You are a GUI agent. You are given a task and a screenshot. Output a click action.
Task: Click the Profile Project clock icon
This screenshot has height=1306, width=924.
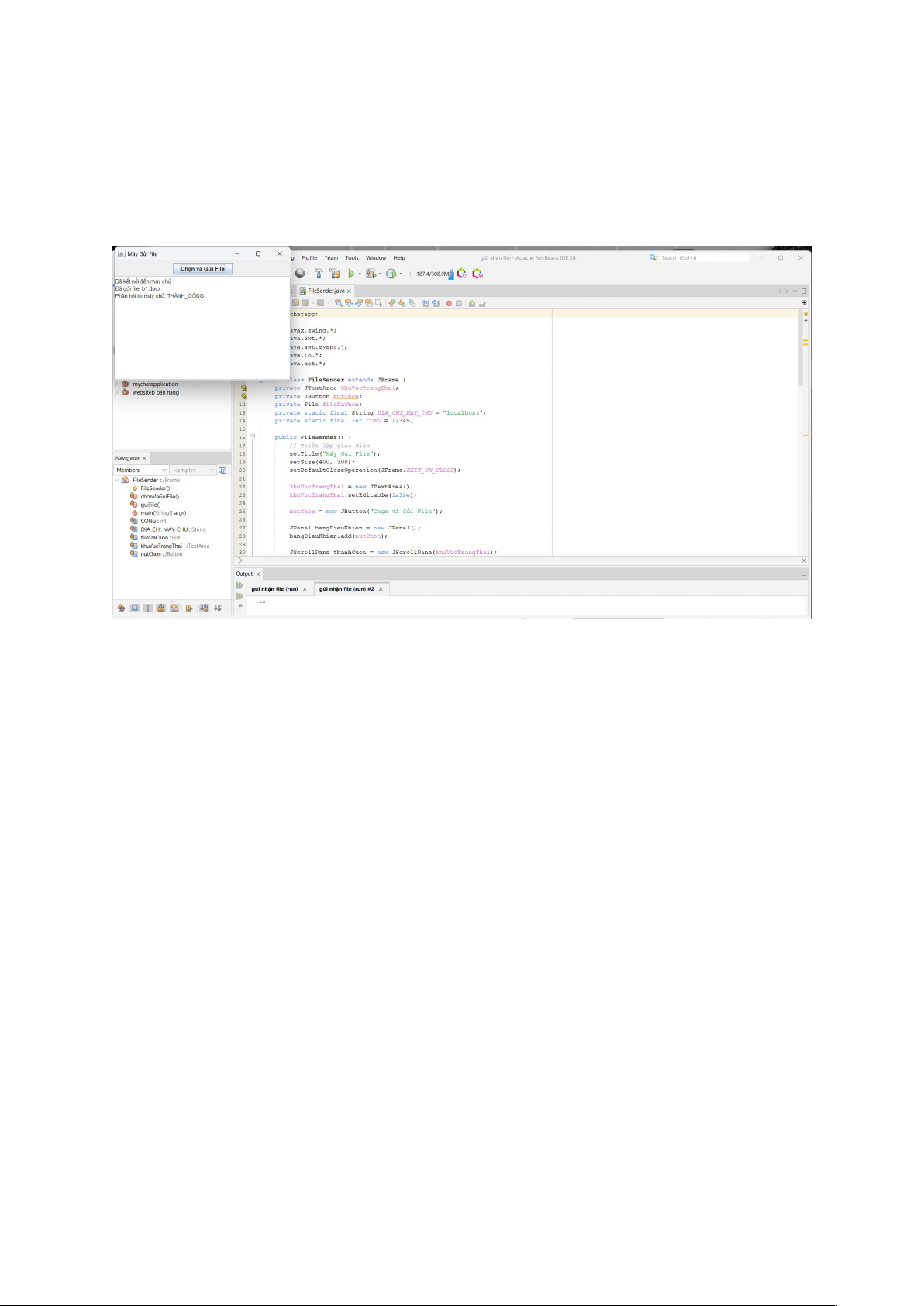[x=391, y=274]
